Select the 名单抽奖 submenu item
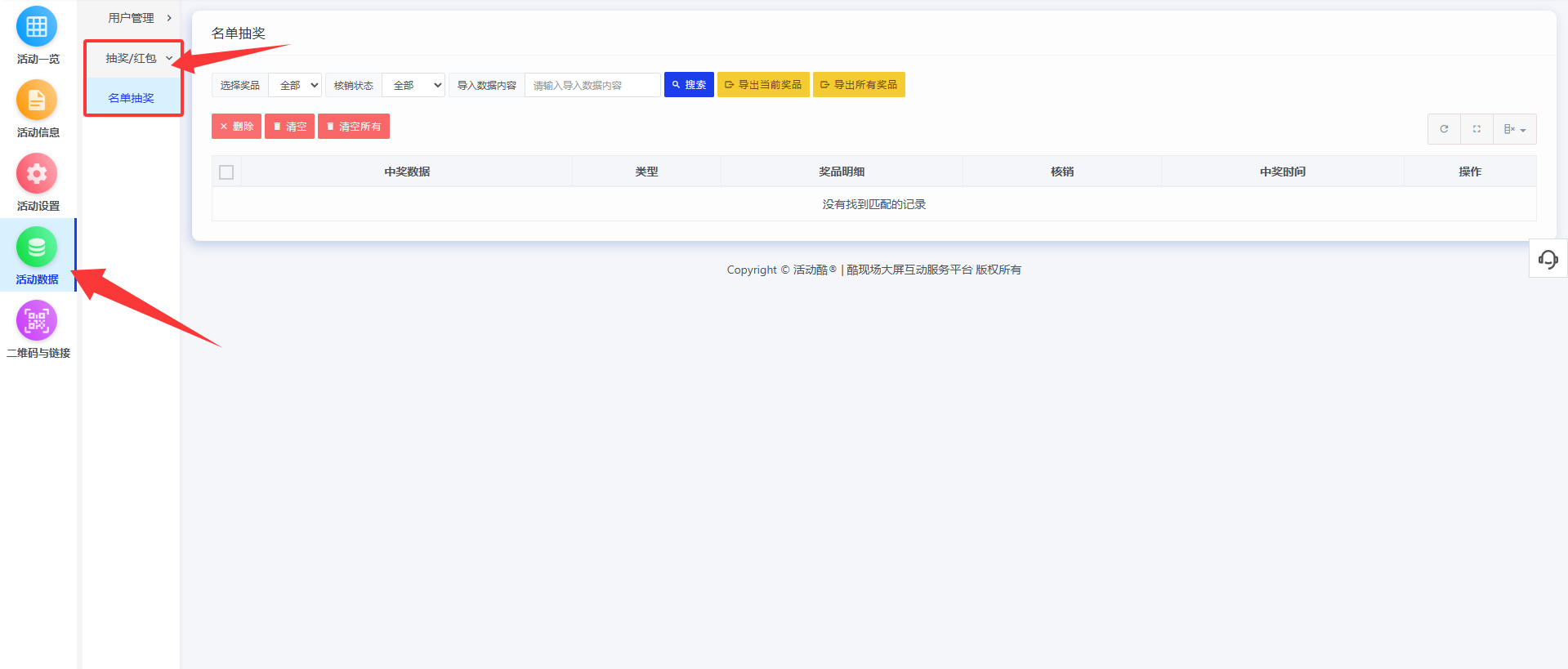1568x669 pixels. pyautogui.click(x=133, y=97)
